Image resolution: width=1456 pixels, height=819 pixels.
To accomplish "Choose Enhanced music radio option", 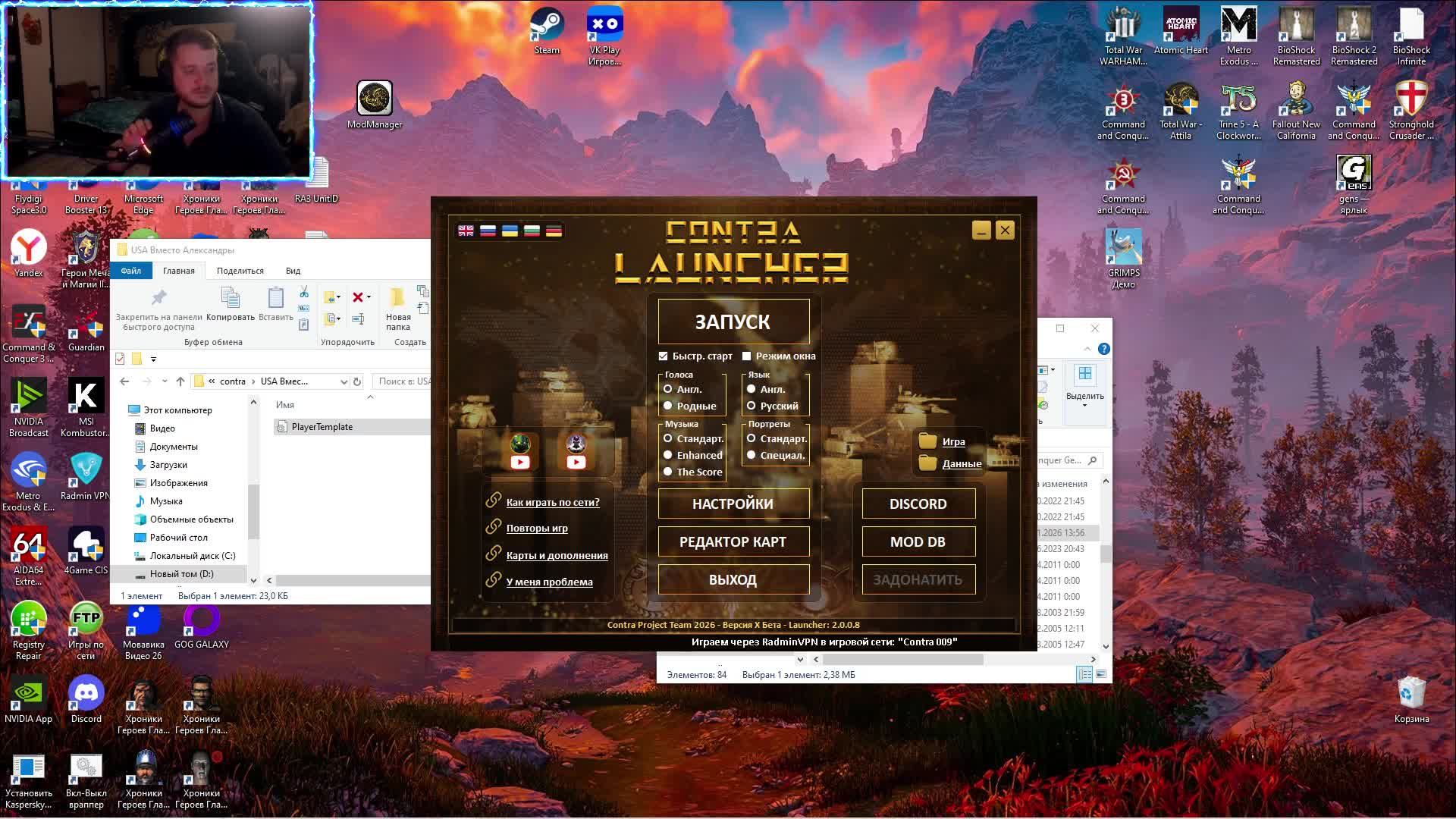I will click(668, 455).
